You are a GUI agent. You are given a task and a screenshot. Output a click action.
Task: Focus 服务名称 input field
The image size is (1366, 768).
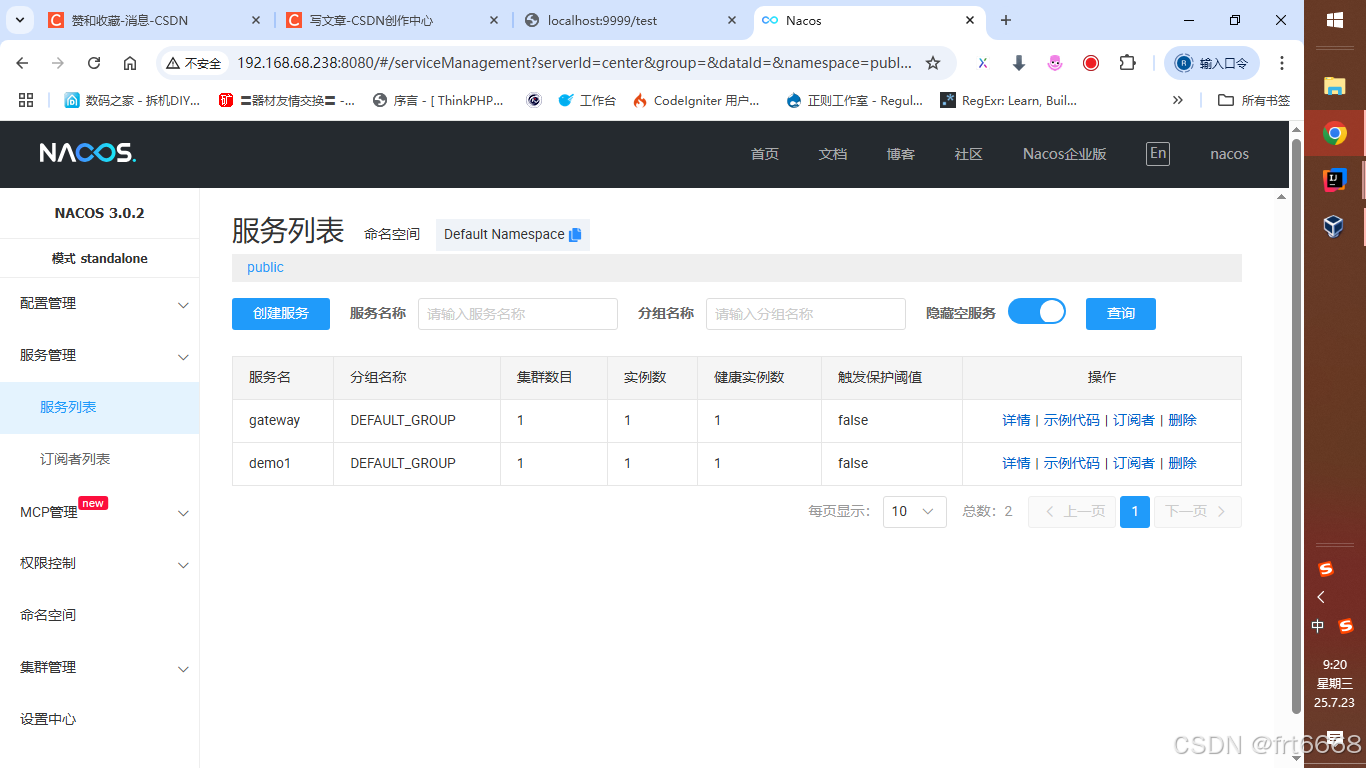coord(518,314)
